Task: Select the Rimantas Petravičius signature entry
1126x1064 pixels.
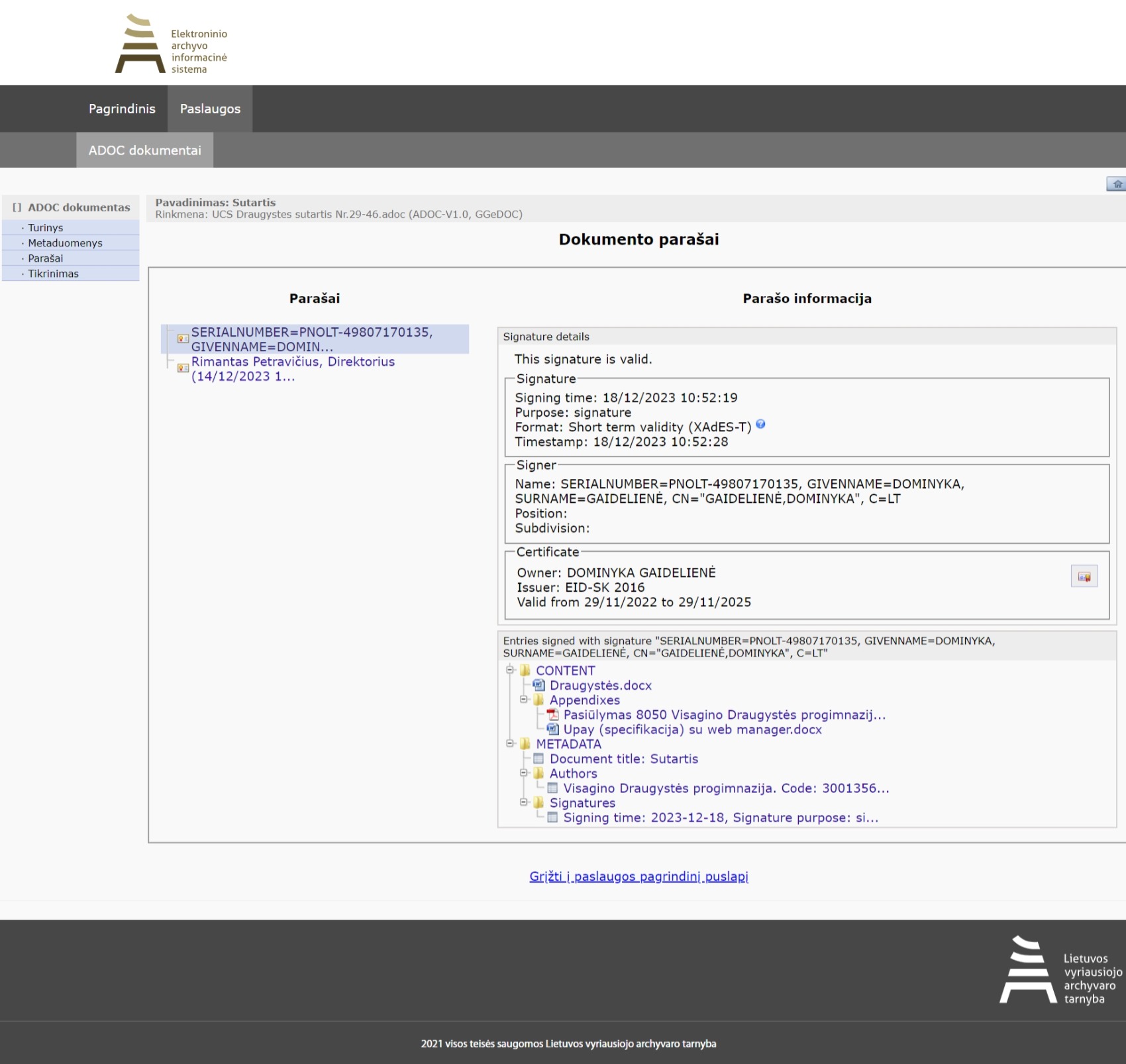Action: click(293, 369)
